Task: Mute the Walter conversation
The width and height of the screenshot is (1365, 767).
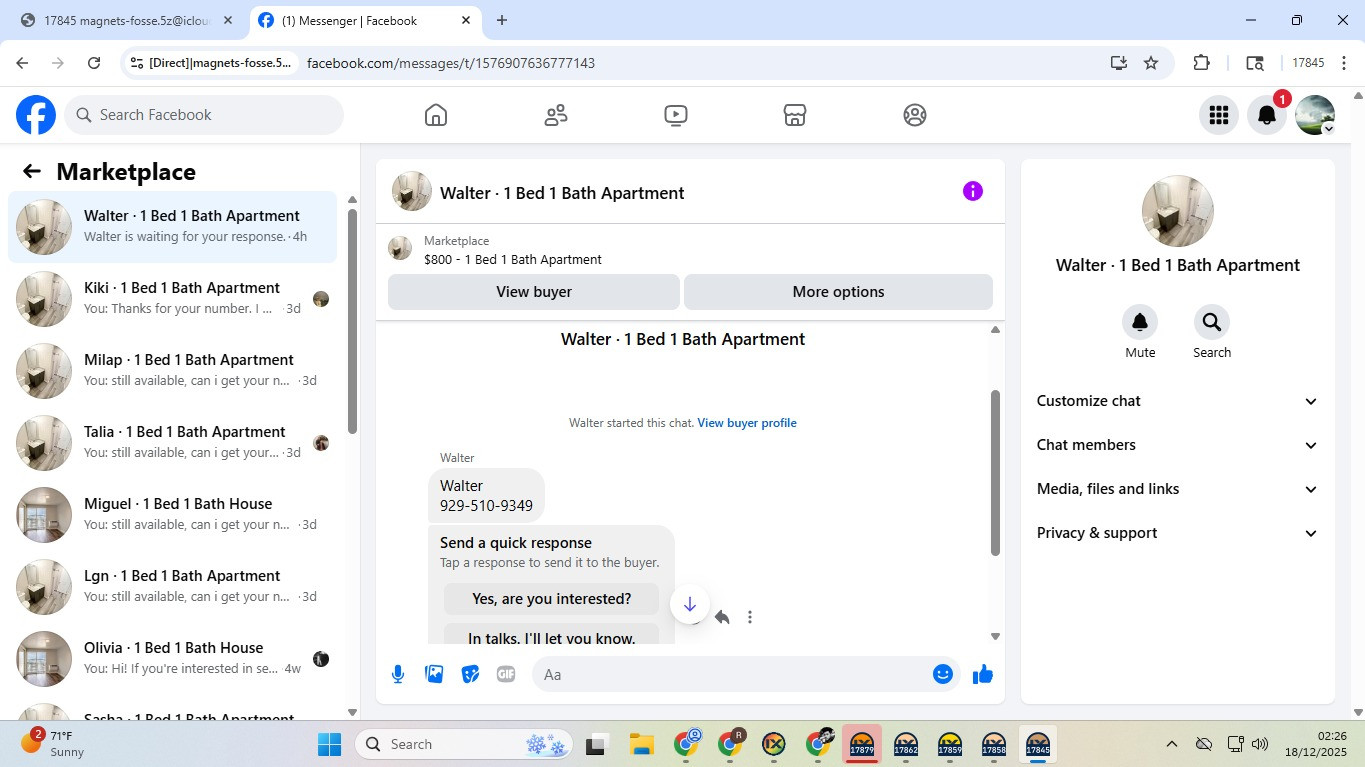Action: (1140, 322)
